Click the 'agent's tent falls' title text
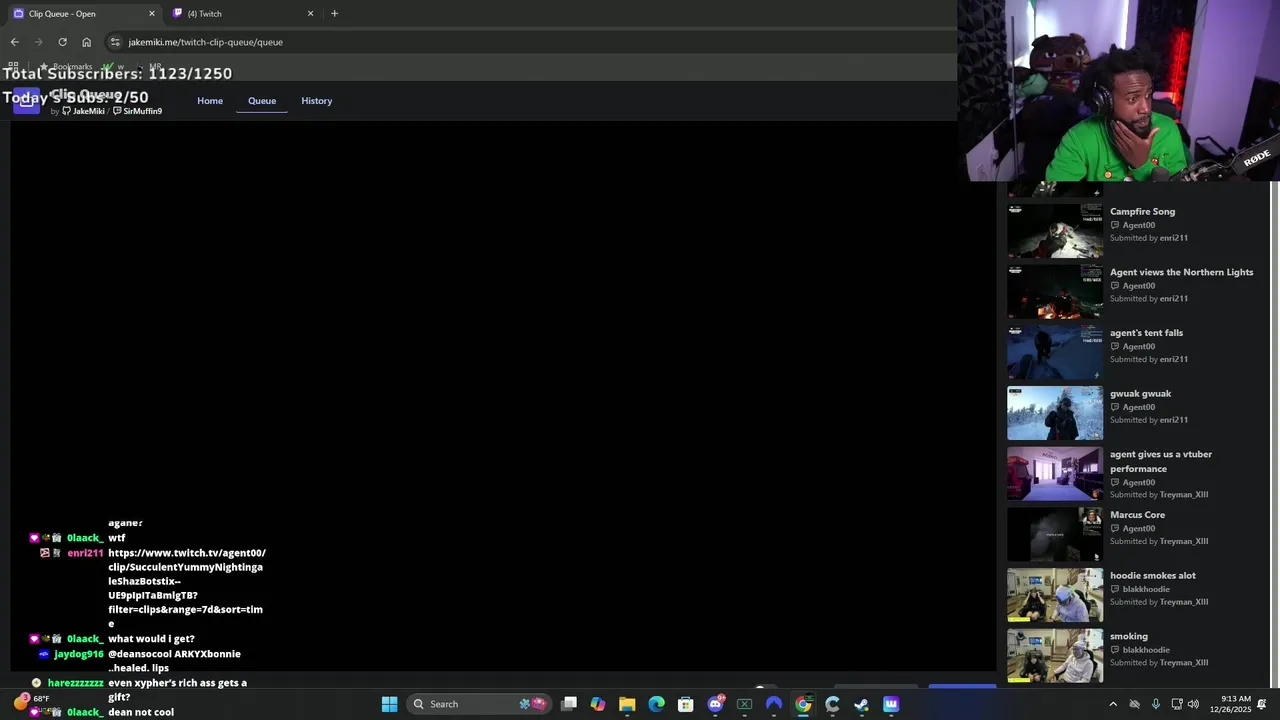This screenshot has height=720, width=1280. [x=1146, y=333]
